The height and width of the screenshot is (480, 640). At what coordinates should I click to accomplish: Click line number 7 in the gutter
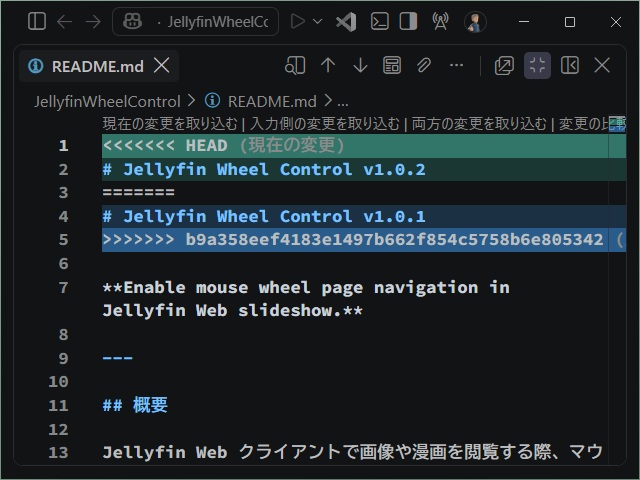pos(63,288)
